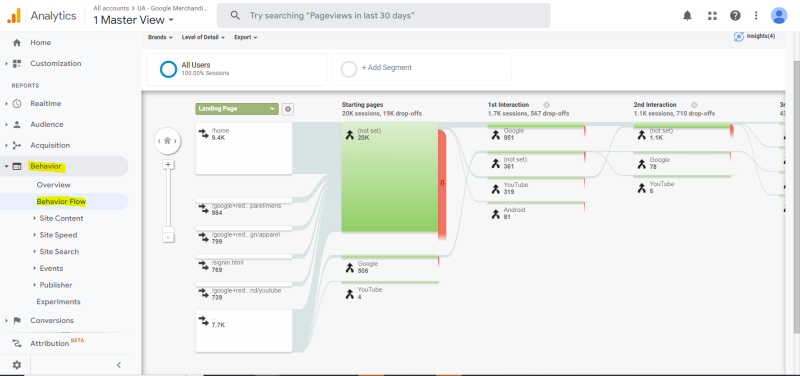Open the 1 Master View selector dropdown
This screenshot has width=800, height=376.
coord(134,20)
